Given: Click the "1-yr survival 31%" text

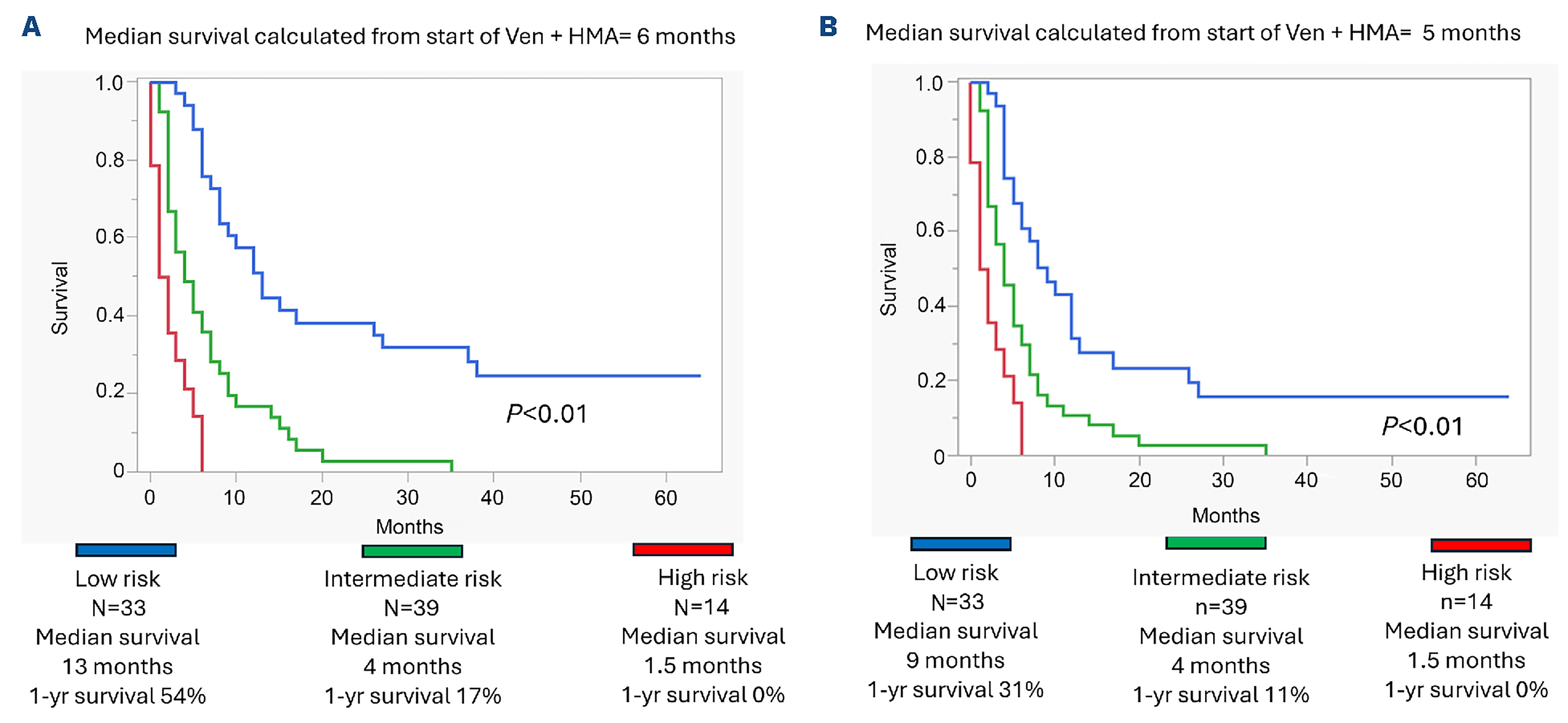Looking at the screenshot, I should [x=955, y=690].
